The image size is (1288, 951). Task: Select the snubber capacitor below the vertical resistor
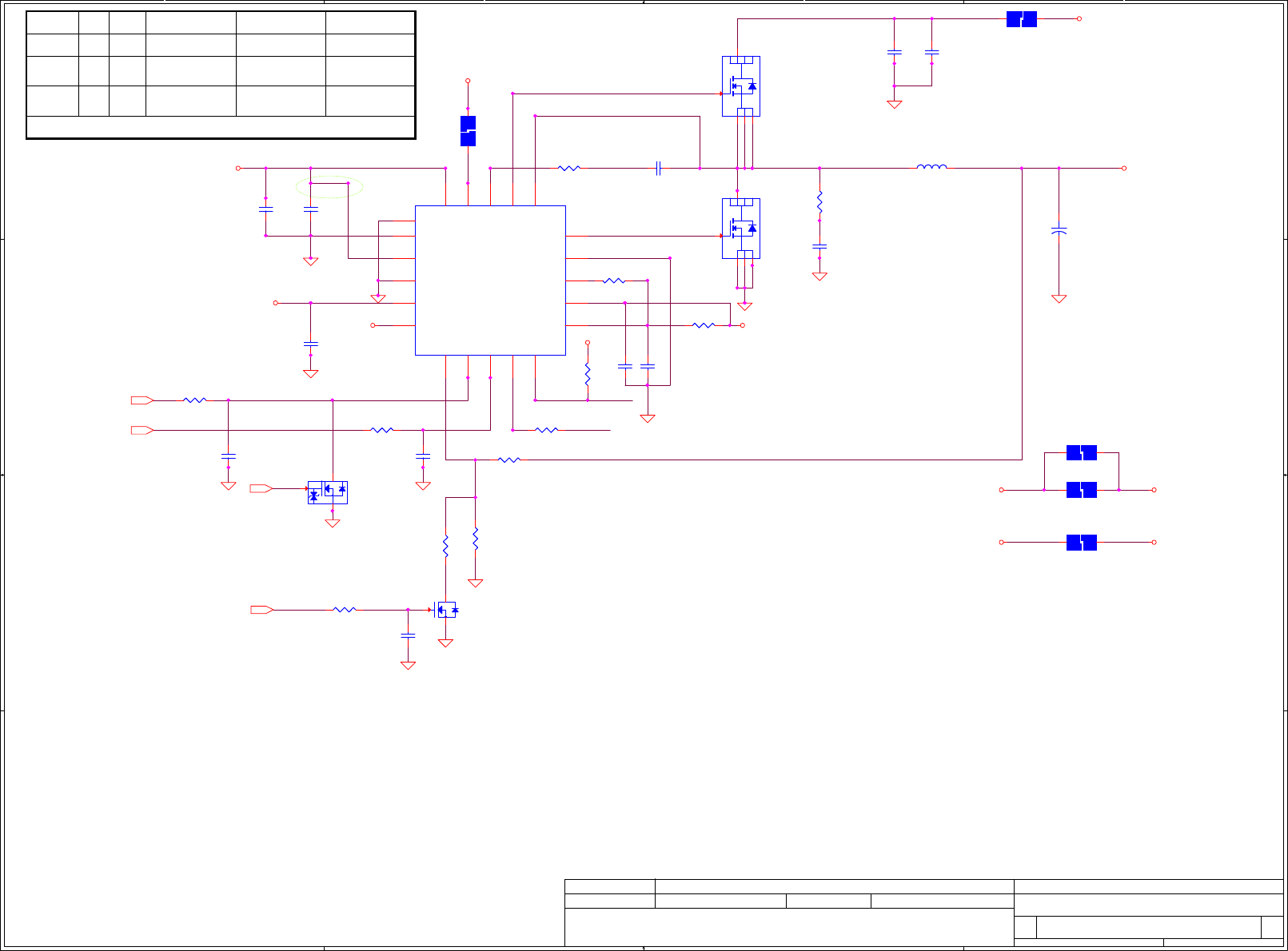(819, 247)
